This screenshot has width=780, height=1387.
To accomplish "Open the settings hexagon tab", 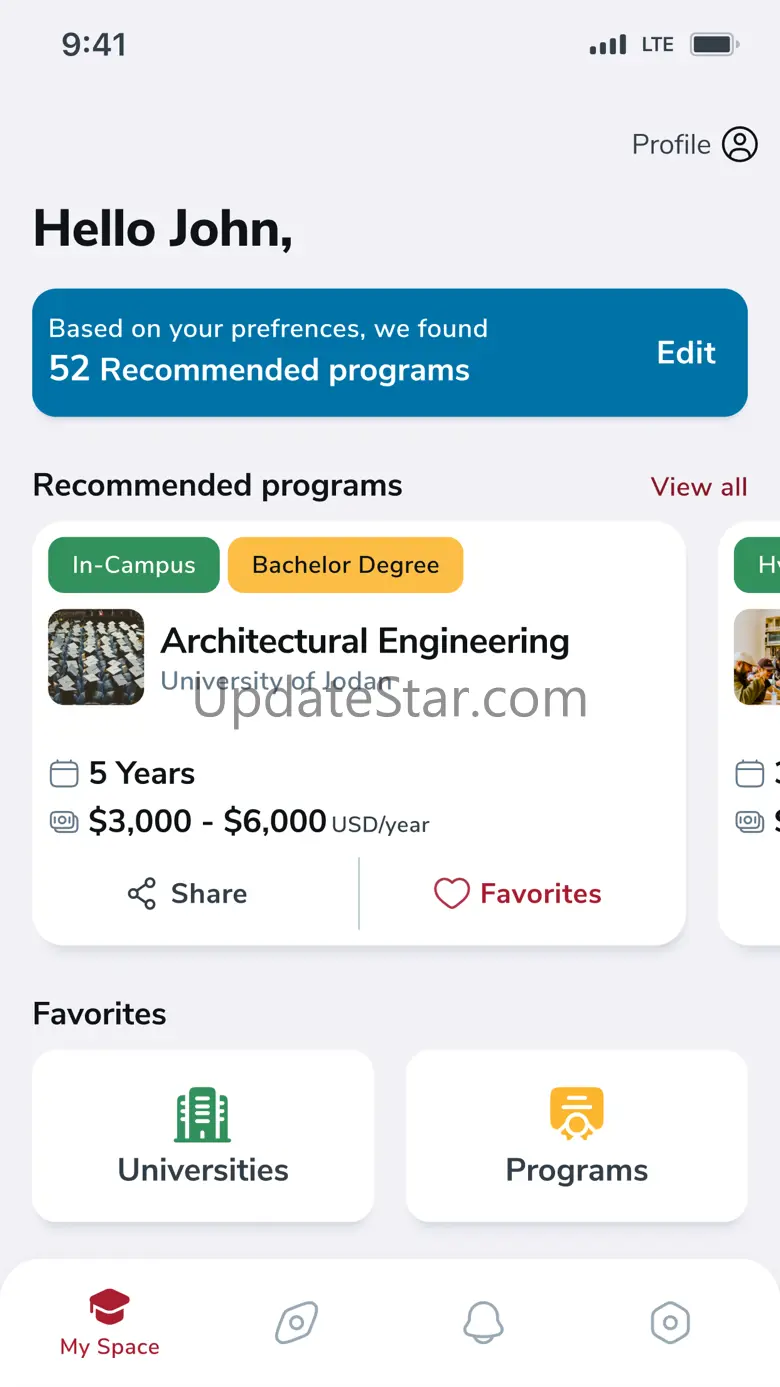I will (x=670, y=1323).
